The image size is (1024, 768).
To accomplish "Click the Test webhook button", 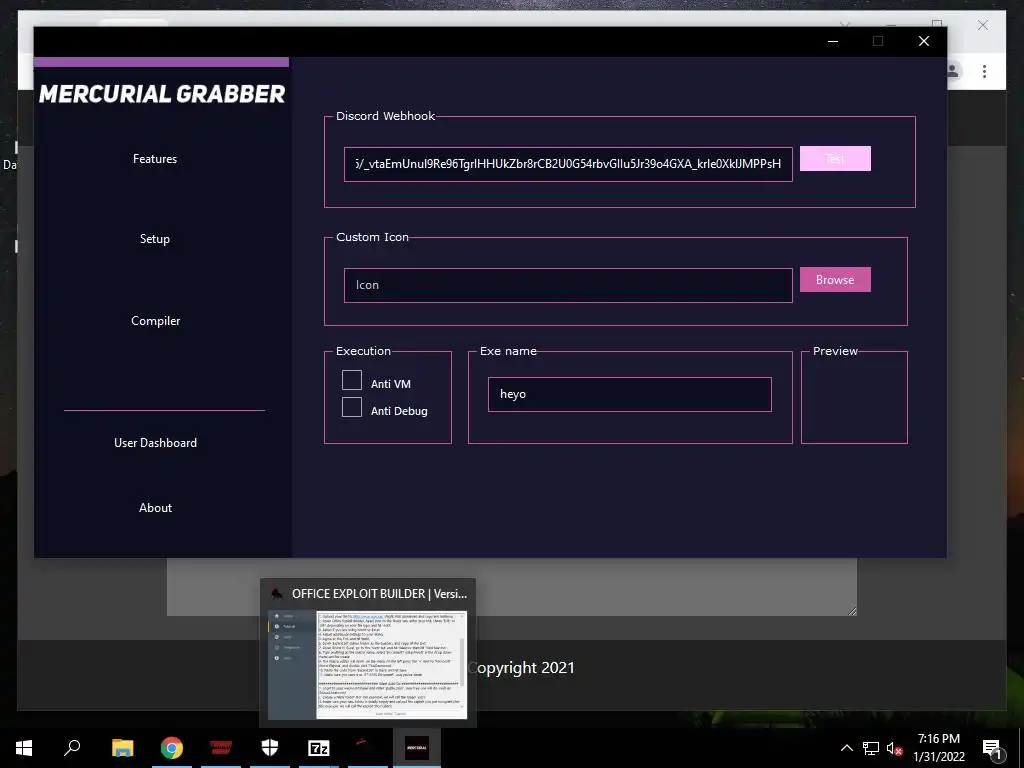I will coord(835,159).
